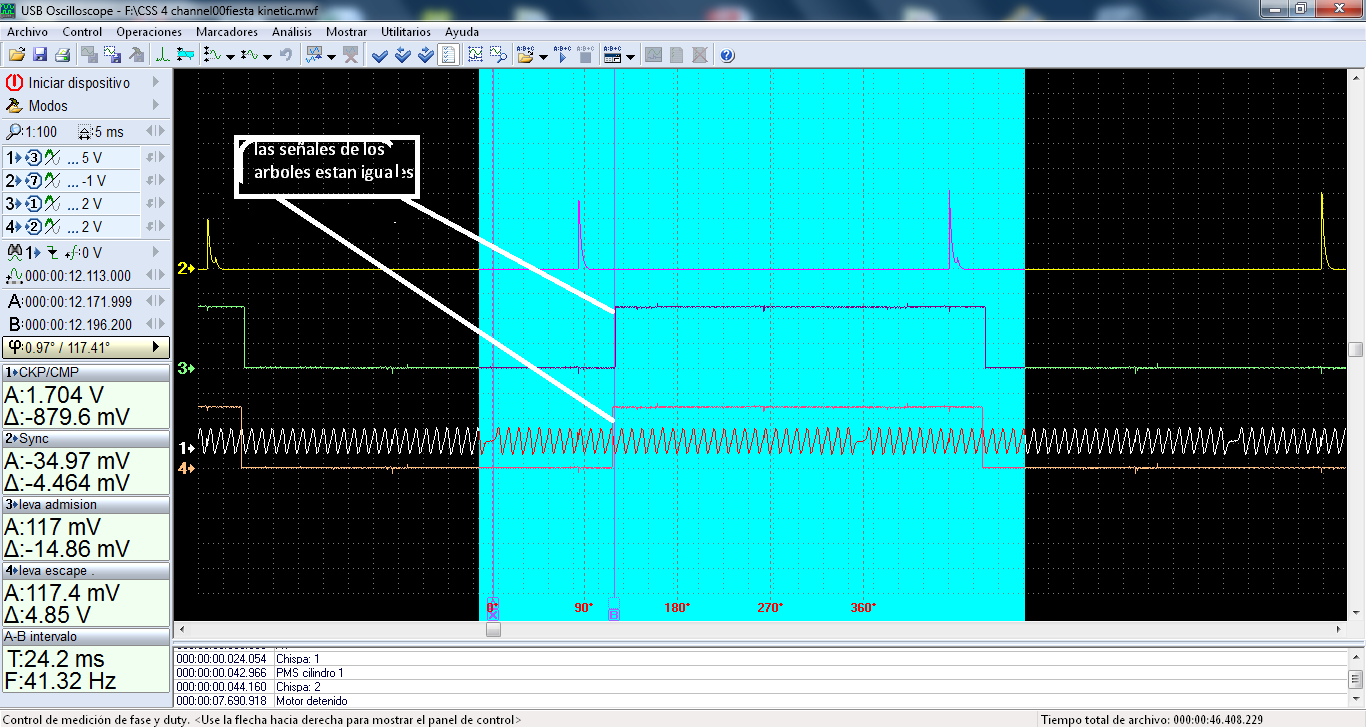Click the right stepper arrow beside 5 ms
Screen dimensions: 1366x728
[160, 131]
